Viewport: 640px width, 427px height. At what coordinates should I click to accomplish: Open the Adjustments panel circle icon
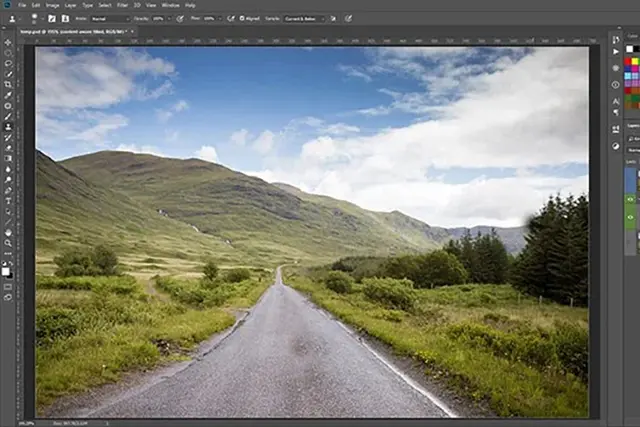pos(616,146)
